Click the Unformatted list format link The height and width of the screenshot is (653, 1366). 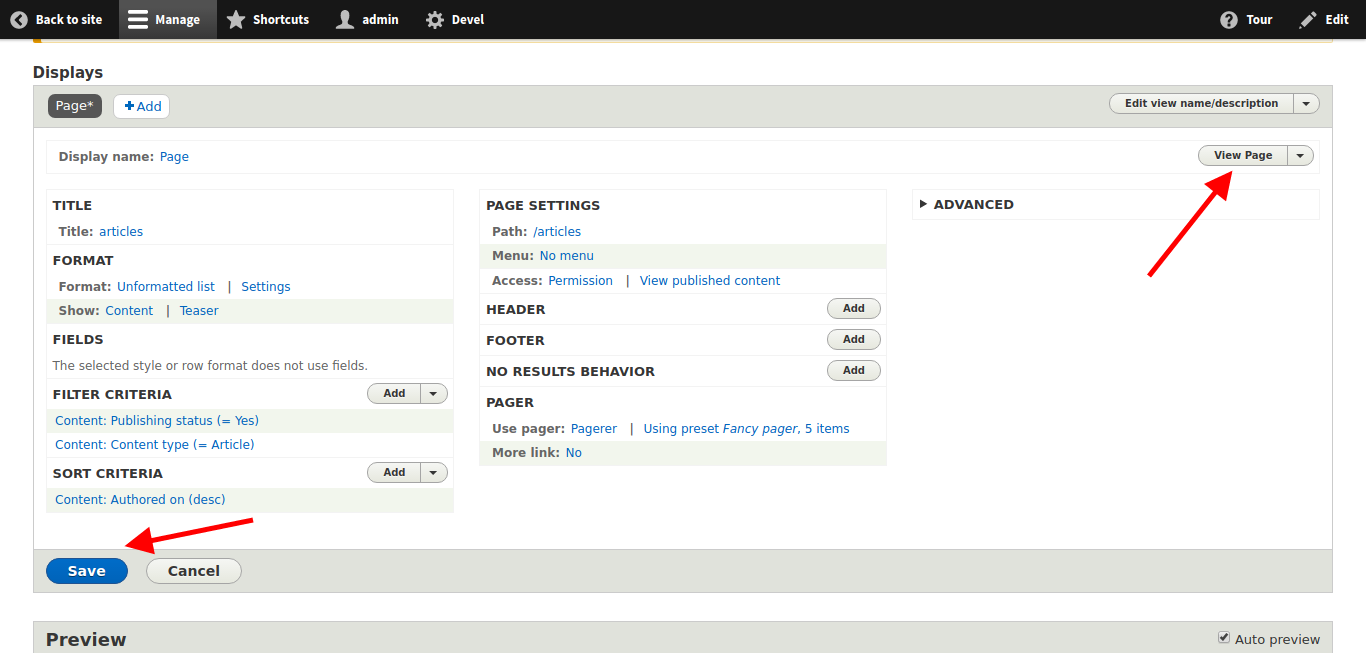click(x=165, y=286)
